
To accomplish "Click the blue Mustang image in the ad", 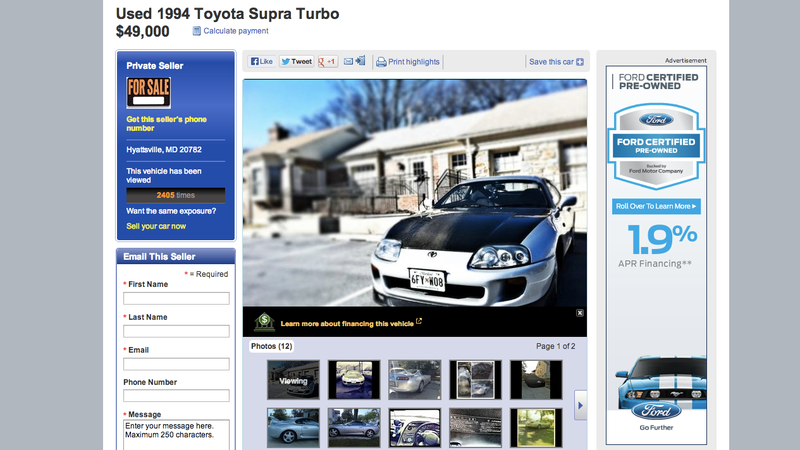I will click(x=661, y=383).
